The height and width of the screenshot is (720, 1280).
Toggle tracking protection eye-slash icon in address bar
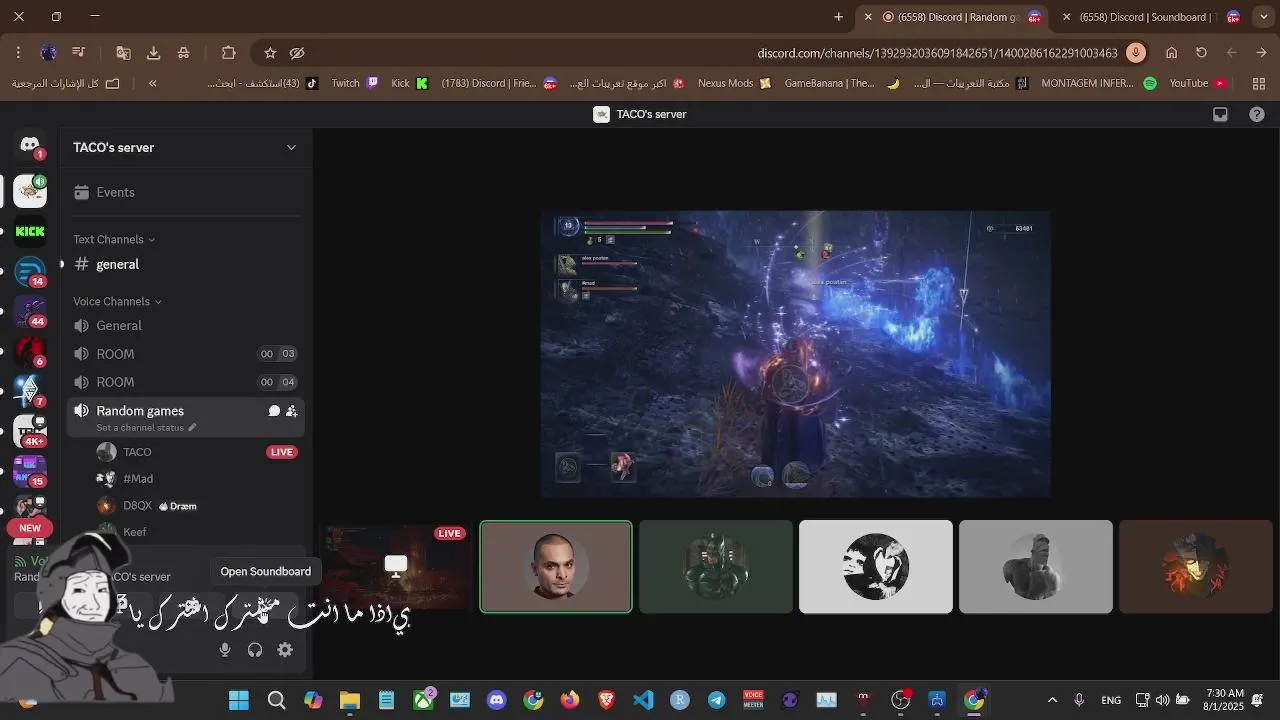click(297, 53)
